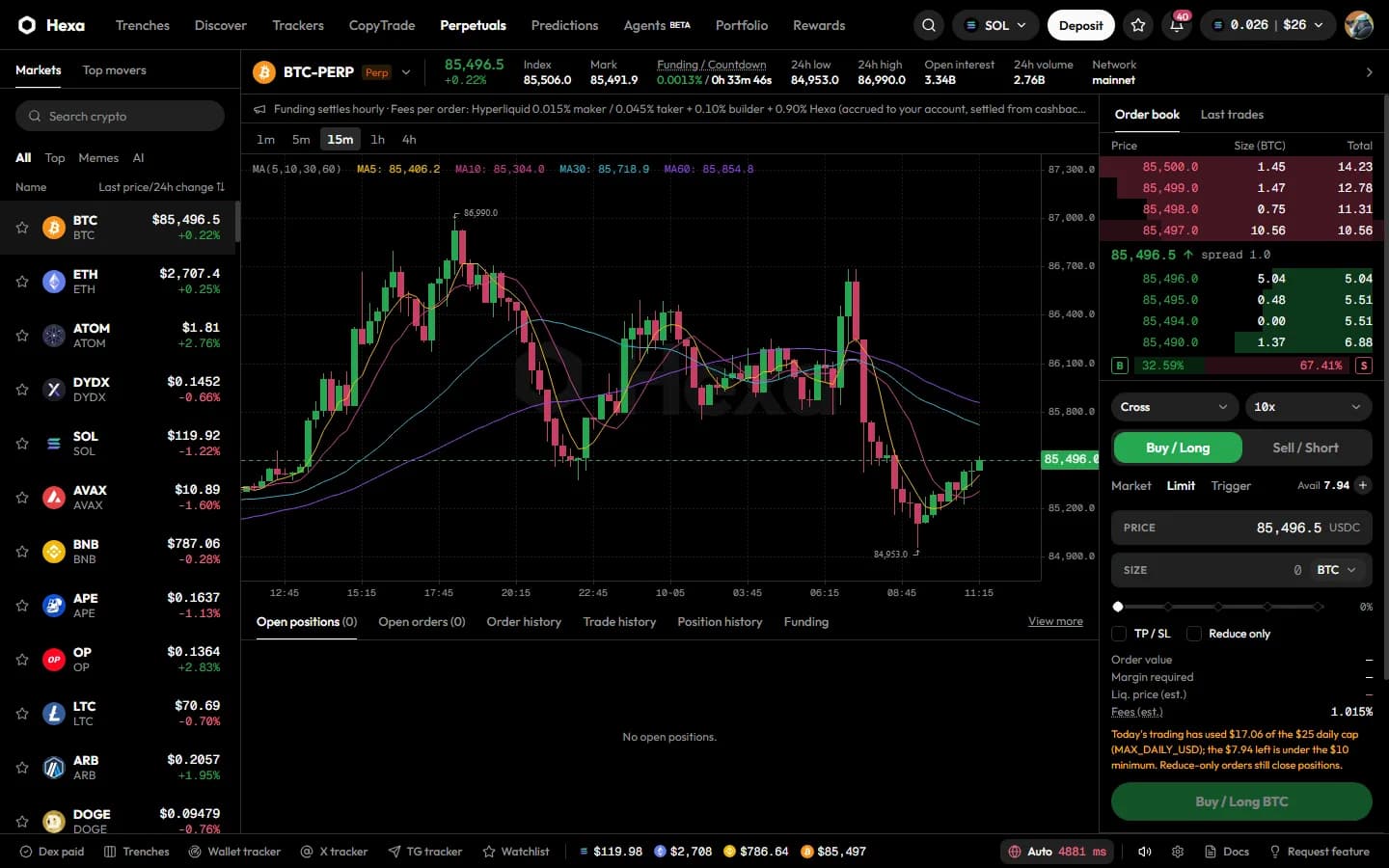Open the Top movers tab
The height and width of the screenshot is (868, 1389).
point(114,70)
